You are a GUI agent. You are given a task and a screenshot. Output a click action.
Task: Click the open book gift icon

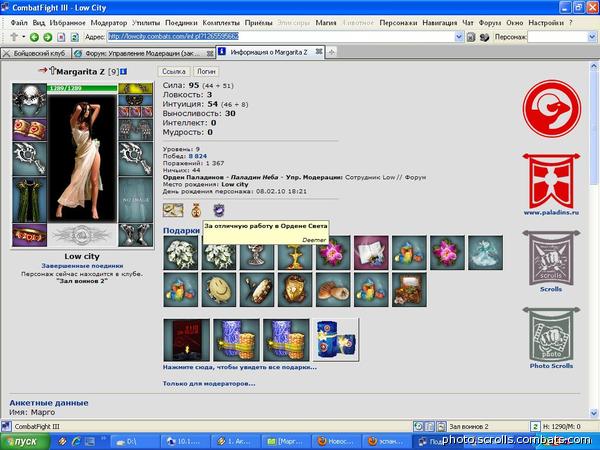click(371, 253)
